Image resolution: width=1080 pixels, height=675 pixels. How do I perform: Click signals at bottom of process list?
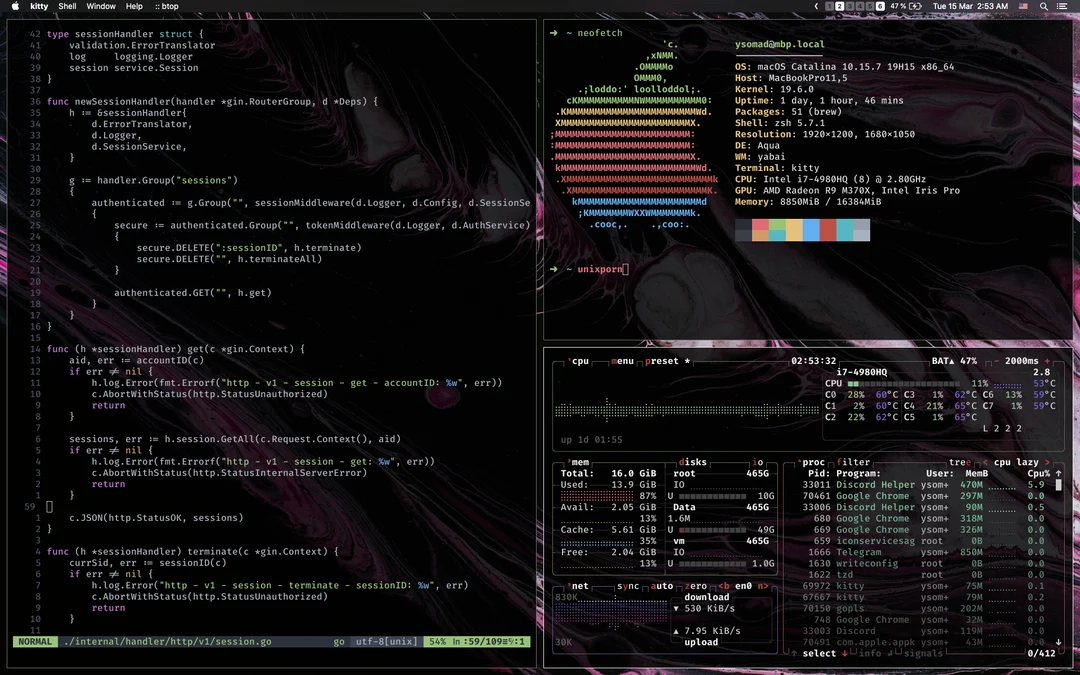tap(923, 653)
